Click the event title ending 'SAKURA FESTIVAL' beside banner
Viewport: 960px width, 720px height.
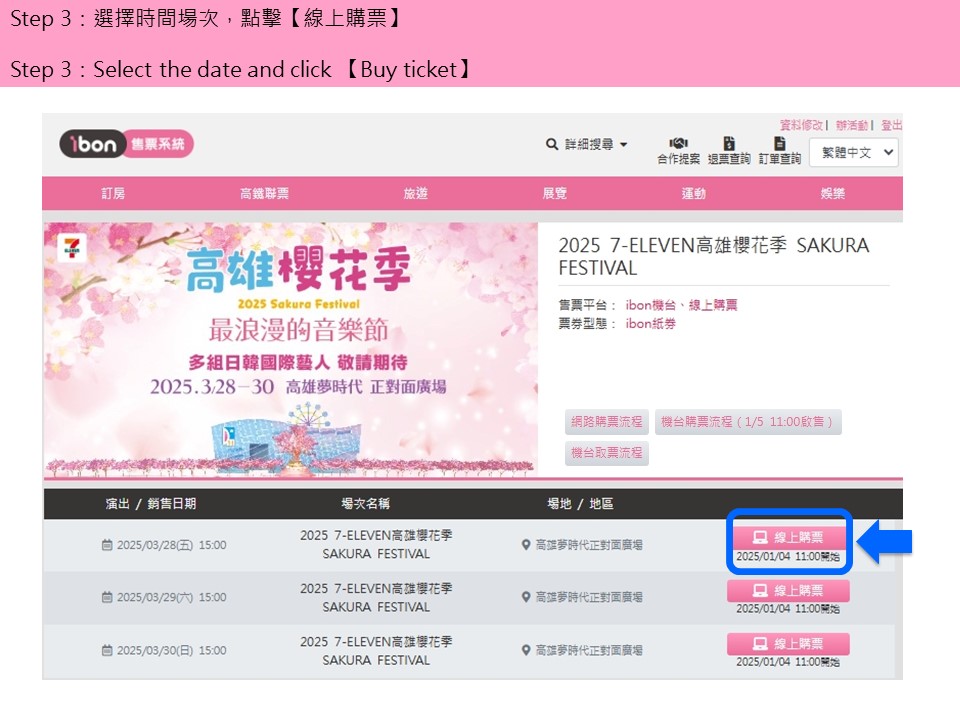point(713,257)
